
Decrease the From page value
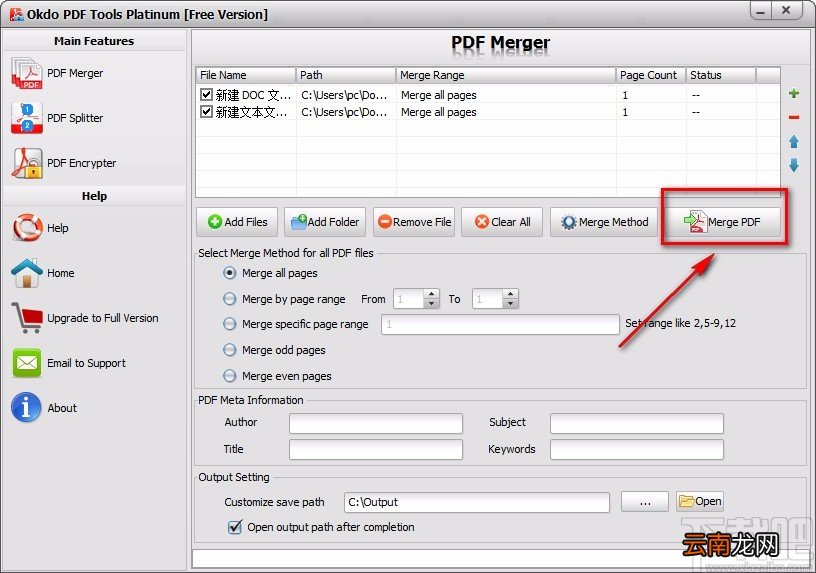[x=431, y=303]
